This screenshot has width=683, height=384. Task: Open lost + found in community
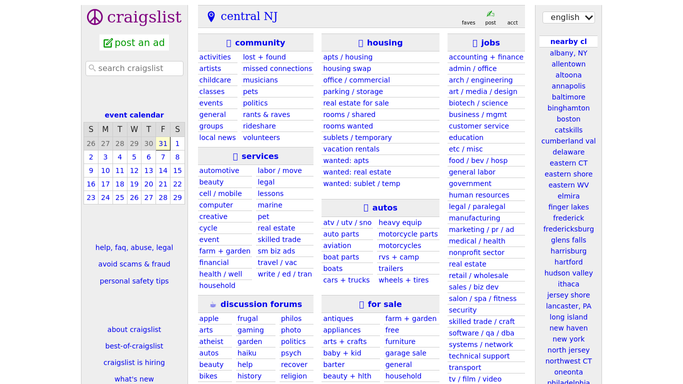click(x=264, y=57)
